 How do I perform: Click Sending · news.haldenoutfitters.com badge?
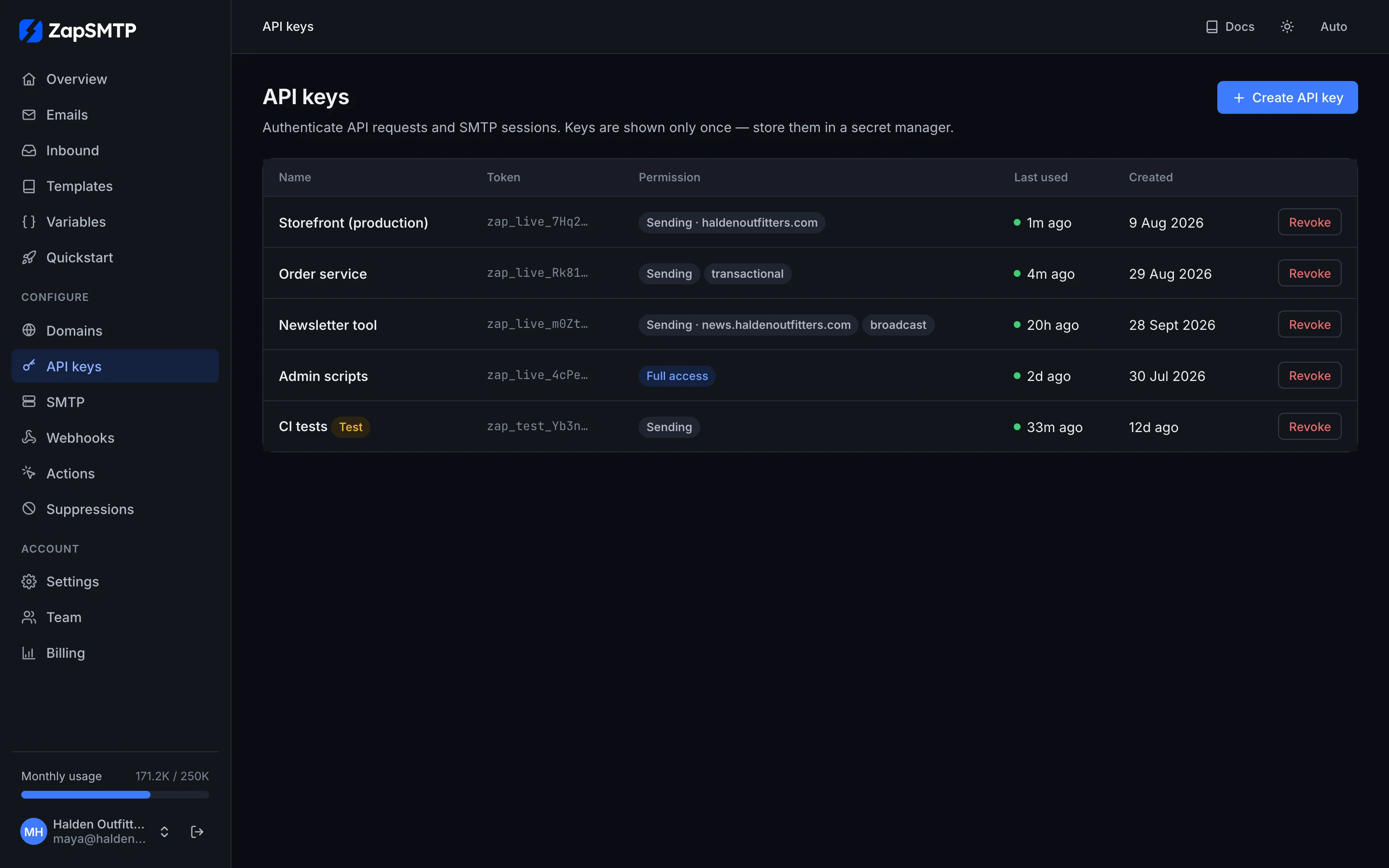coord(749,325)
